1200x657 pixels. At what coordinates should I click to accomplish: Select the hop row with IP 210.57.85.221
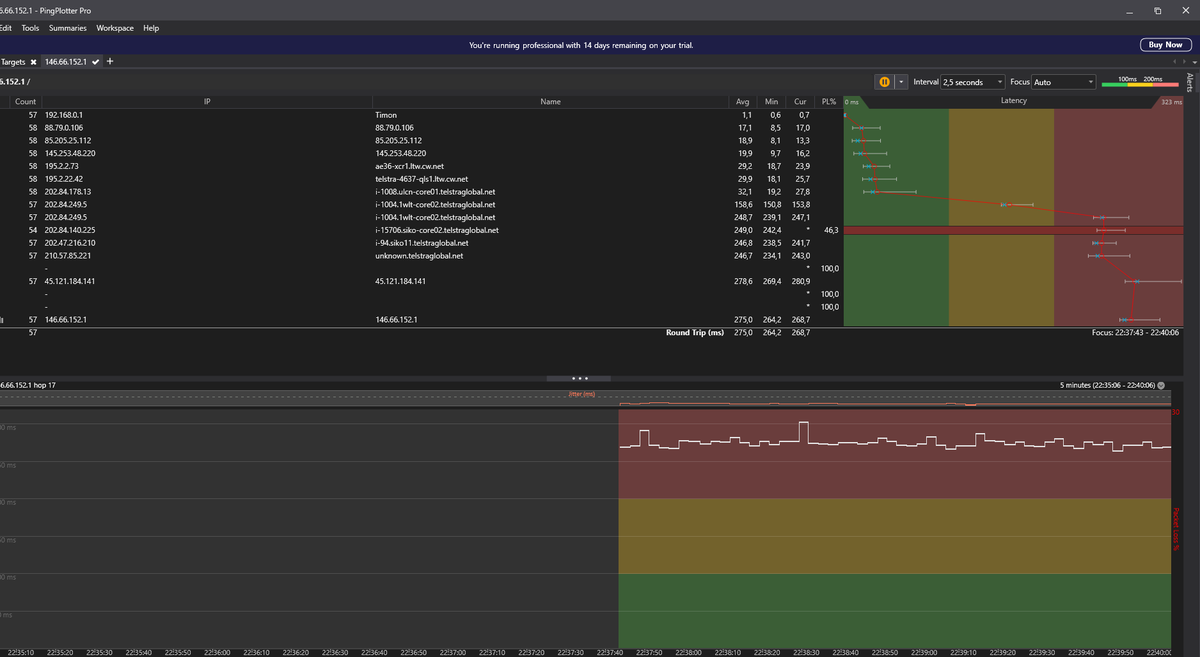coord(68,256)
